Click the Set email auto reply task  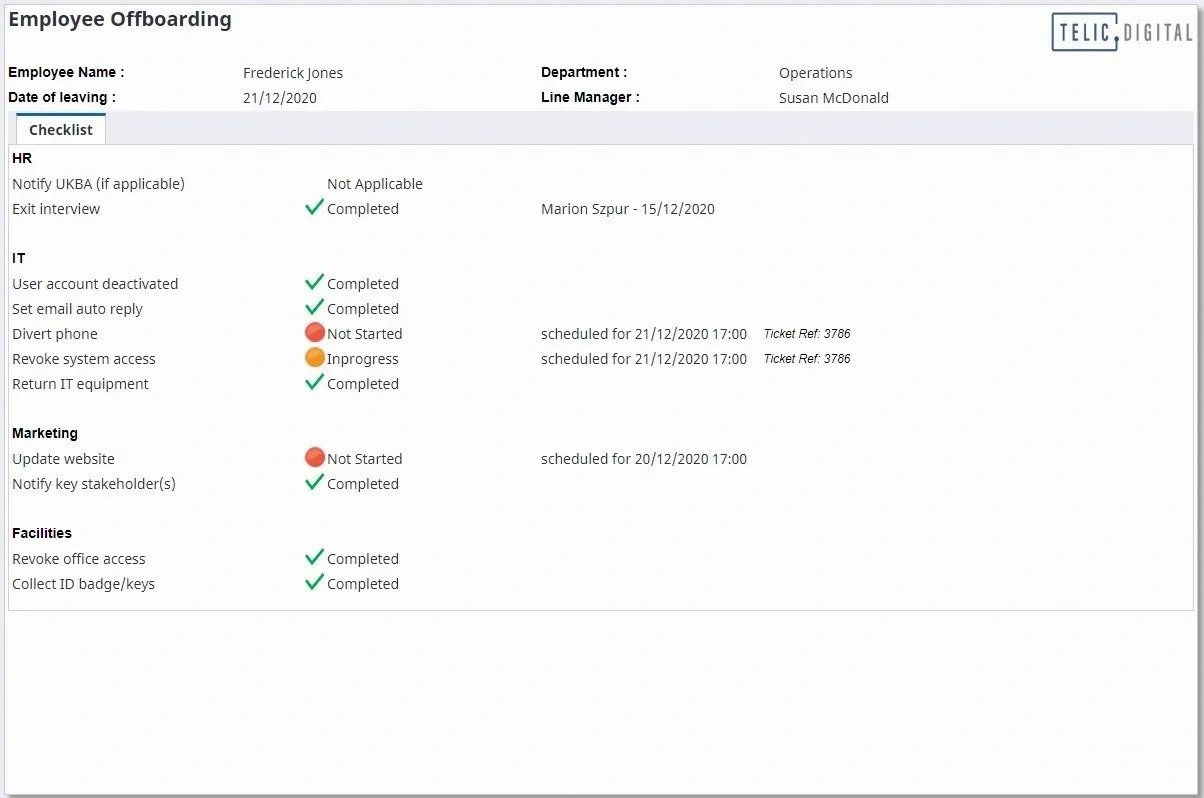point(77,309)
